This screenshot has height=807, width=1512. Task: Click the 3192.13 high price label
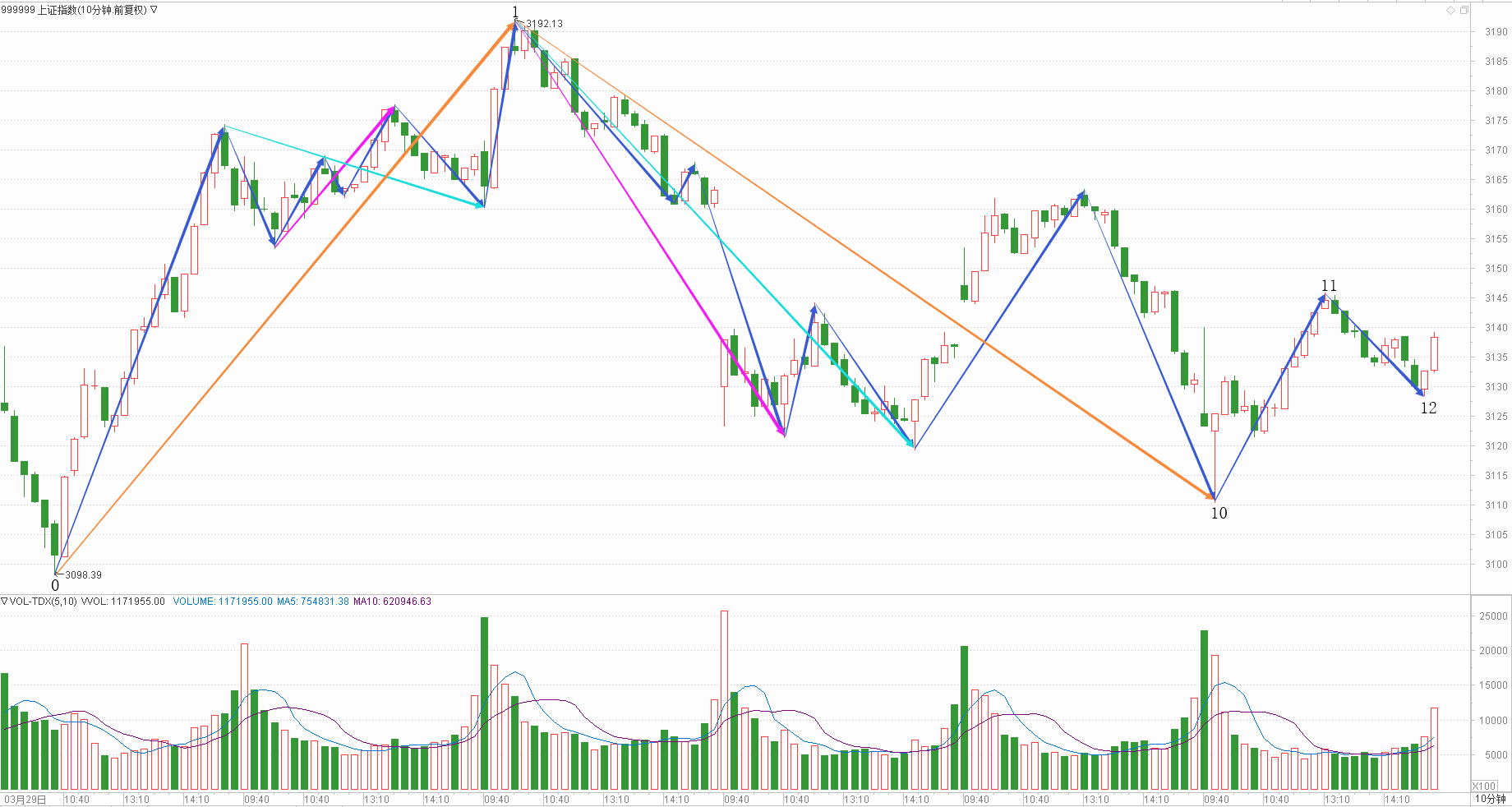point(544,24)
